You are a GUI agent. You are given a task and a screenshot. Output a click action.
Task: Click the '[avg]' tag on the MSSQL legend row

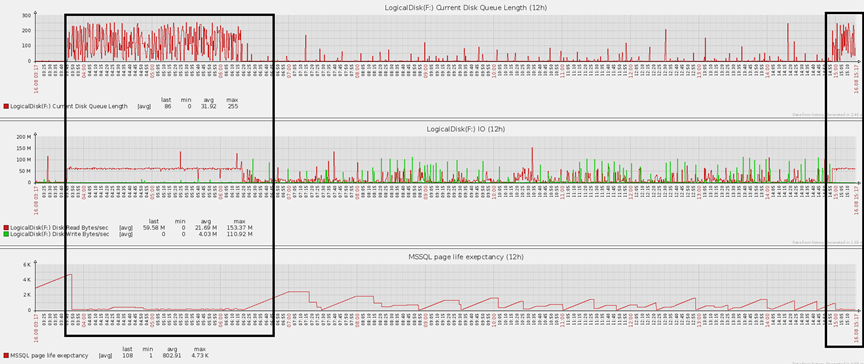[x=105, y=356]
